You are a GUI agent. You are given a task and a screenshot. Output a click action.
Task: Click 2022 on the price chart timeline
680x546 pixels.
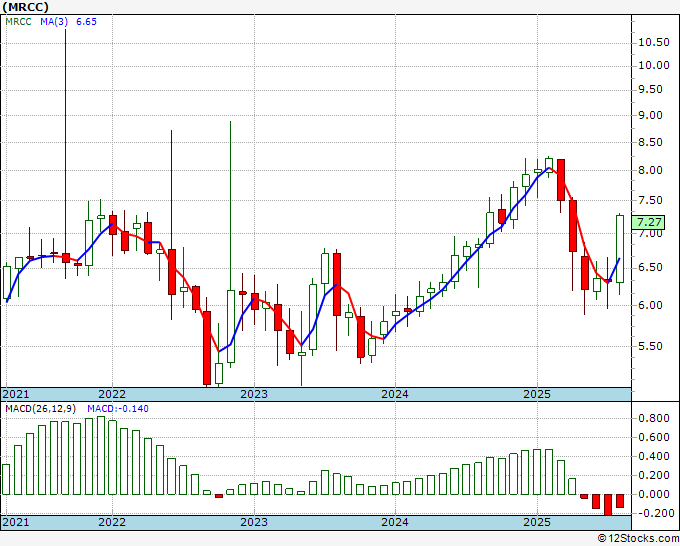click(x=112, y=394)
